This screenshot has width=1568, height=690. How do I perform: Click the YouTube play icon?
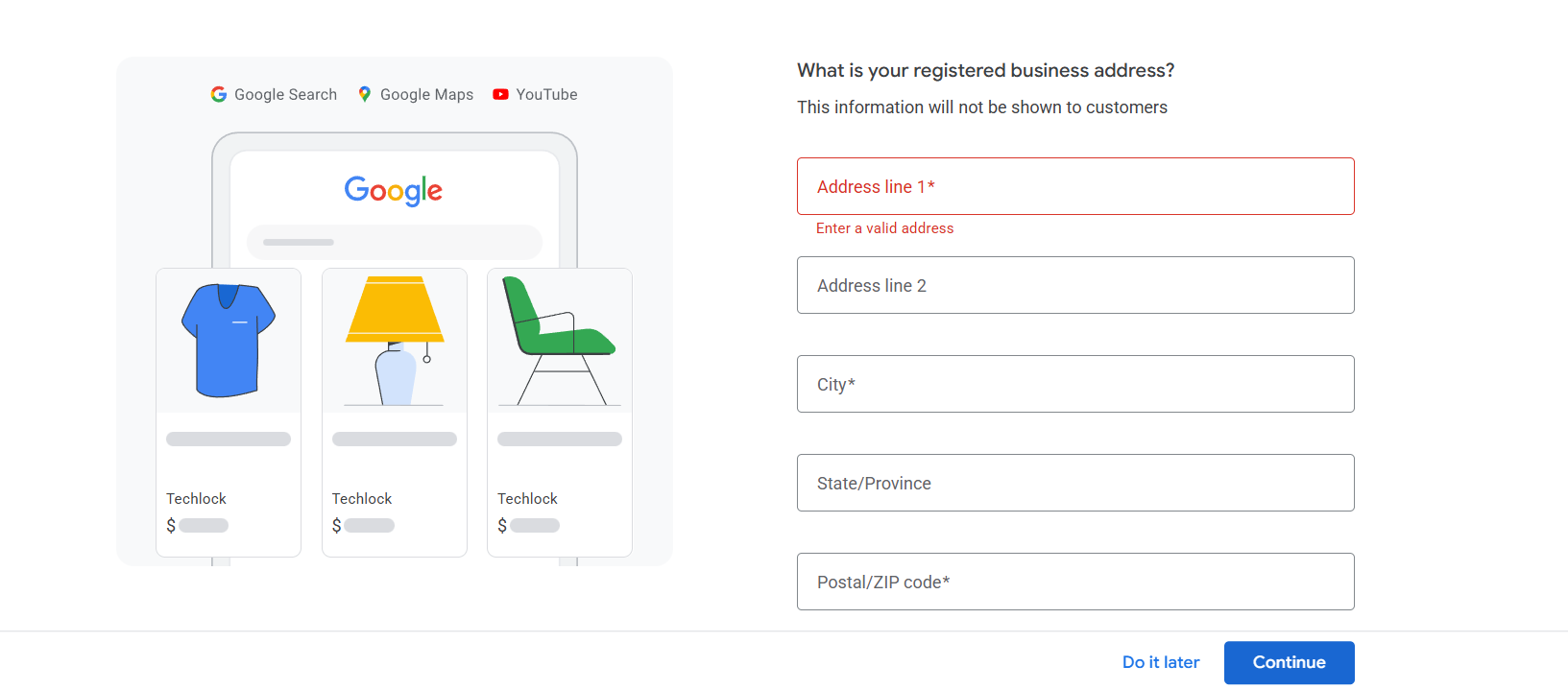click(500, 94)
